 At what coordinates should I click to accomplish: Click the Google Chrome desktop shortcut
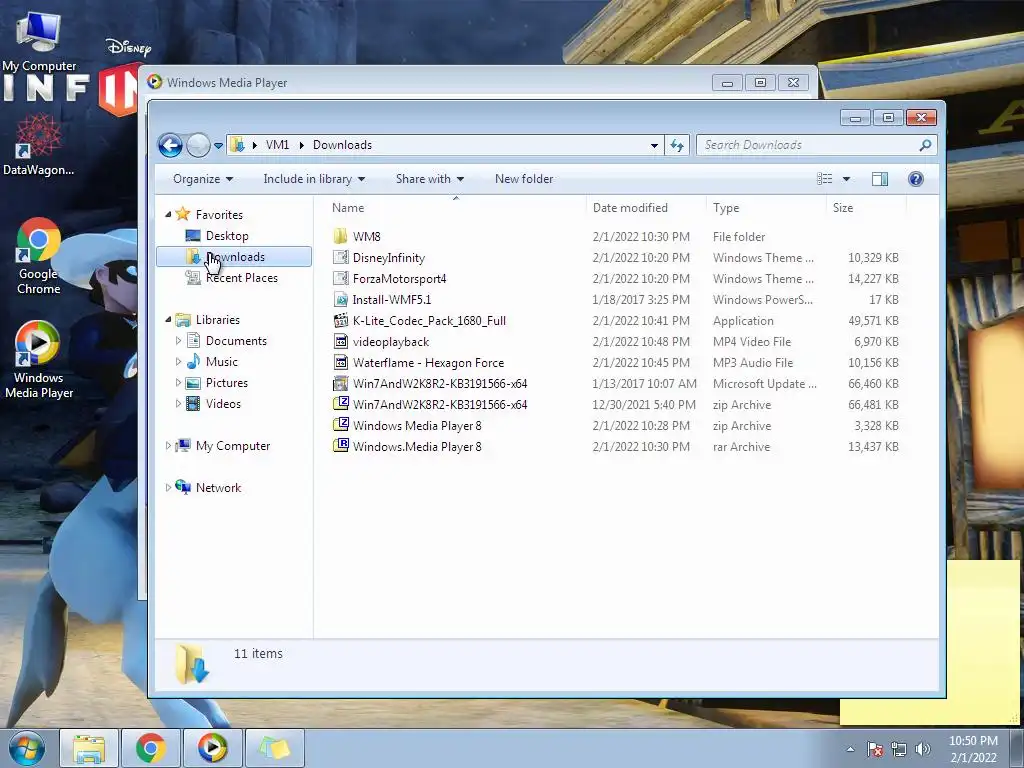(39, 256)
